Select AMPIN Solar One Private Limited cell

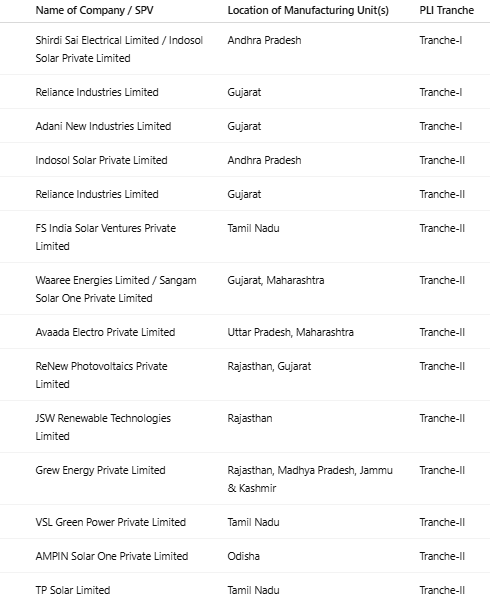coord(112,556)
